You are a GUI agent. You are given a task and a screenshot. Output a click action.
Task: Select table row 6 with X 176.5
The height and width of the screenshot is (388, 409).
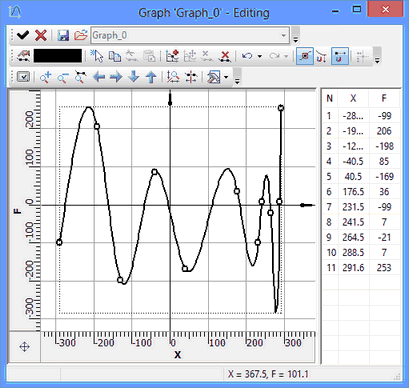click(361, 192)
